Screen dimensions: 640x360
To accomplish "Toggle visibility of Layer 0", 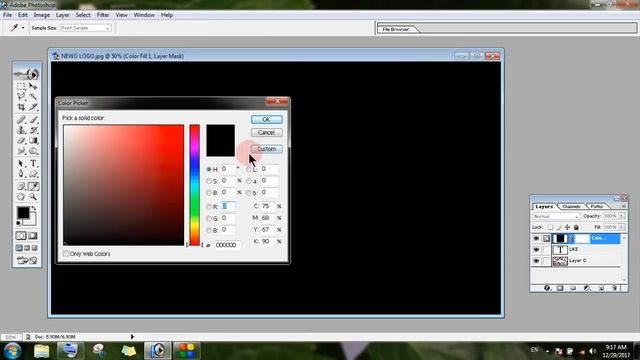I will 536,261.
